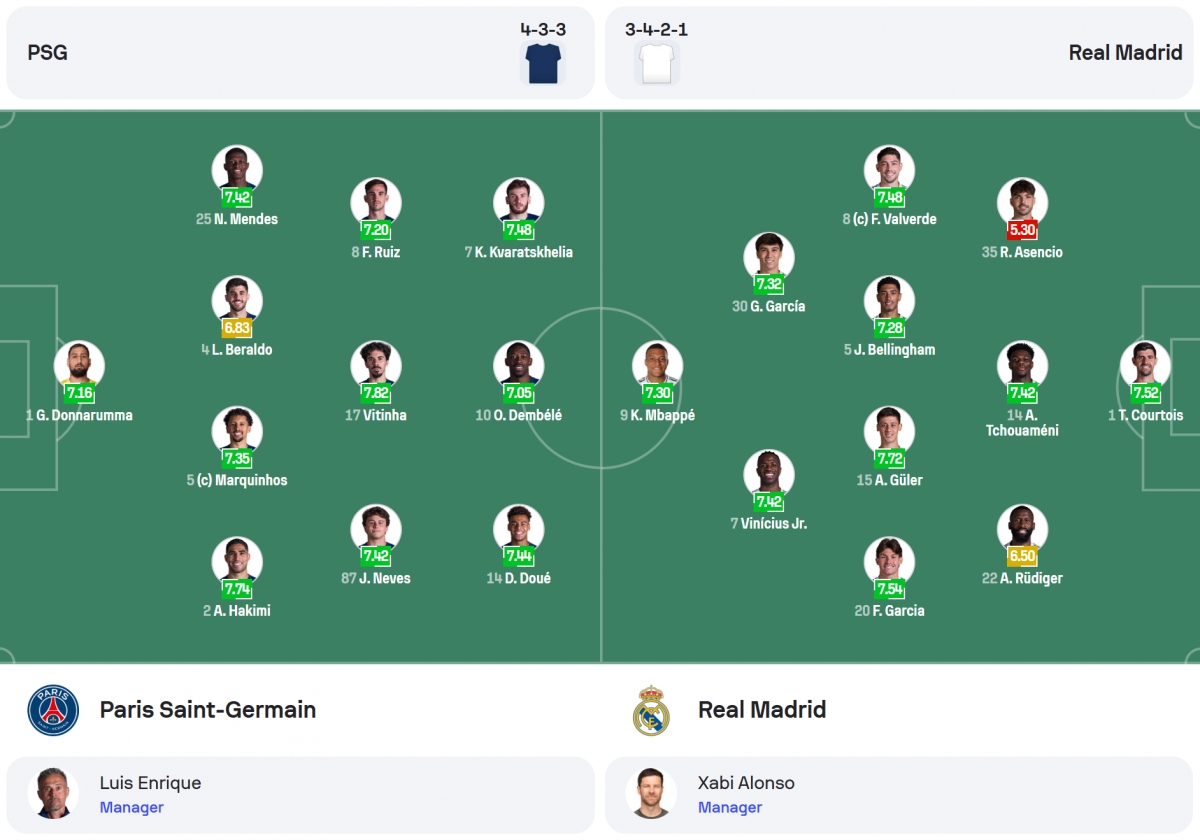Viewport: 1200px width, 840px height.
Task: Click A. Rüdiger's 6.50 rating badge
Action: pos(1022,556)
